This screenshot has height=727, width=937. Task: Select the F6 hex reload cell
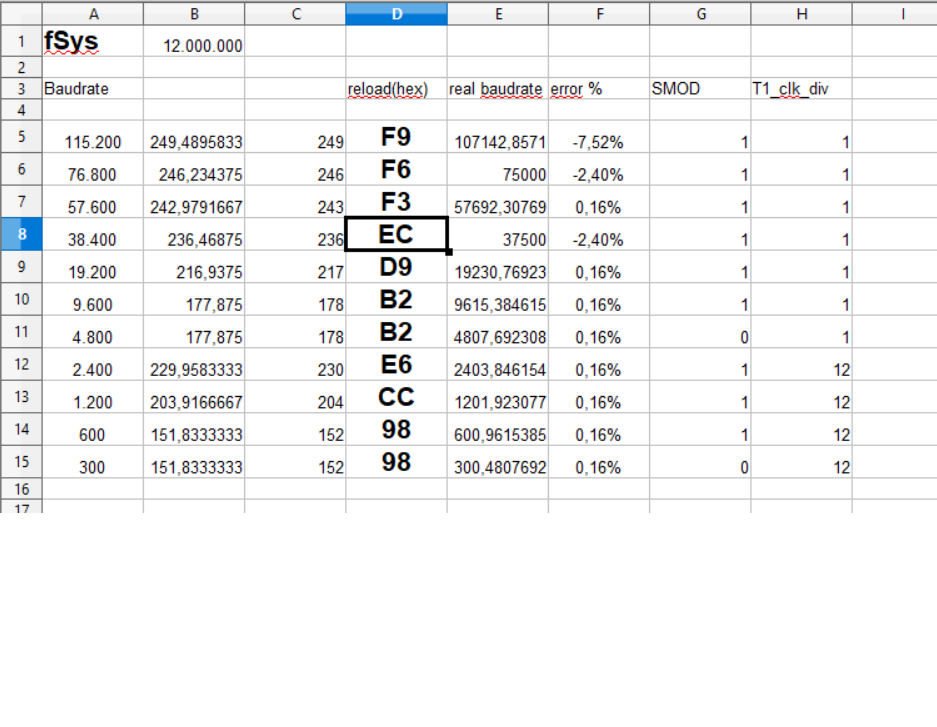396,169
